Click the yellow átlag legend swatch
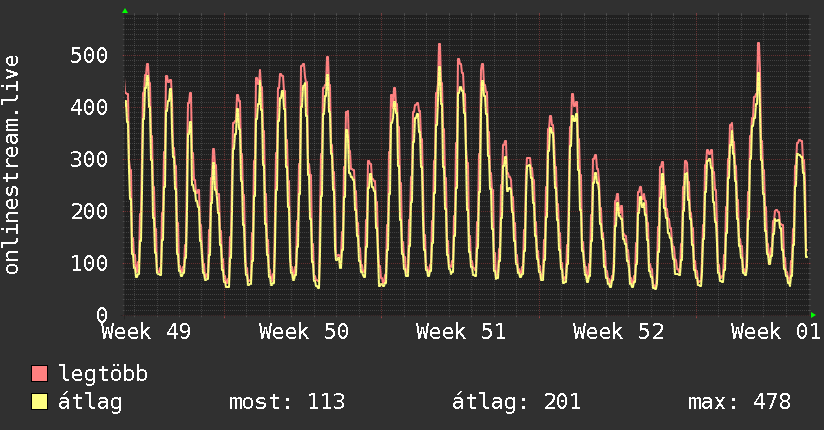The width and height of the screenshot is (824, 430). pos(39,402)
